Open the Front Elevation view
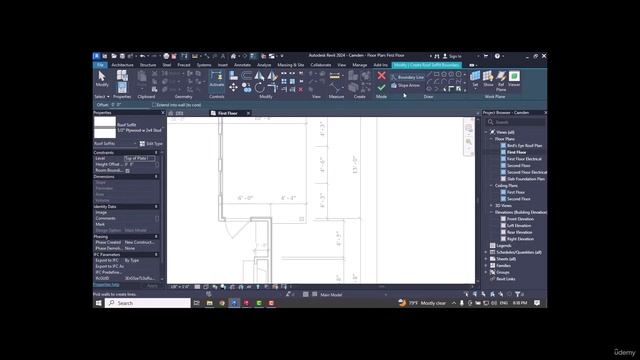640x360 pixels. [x=520, y=219]
